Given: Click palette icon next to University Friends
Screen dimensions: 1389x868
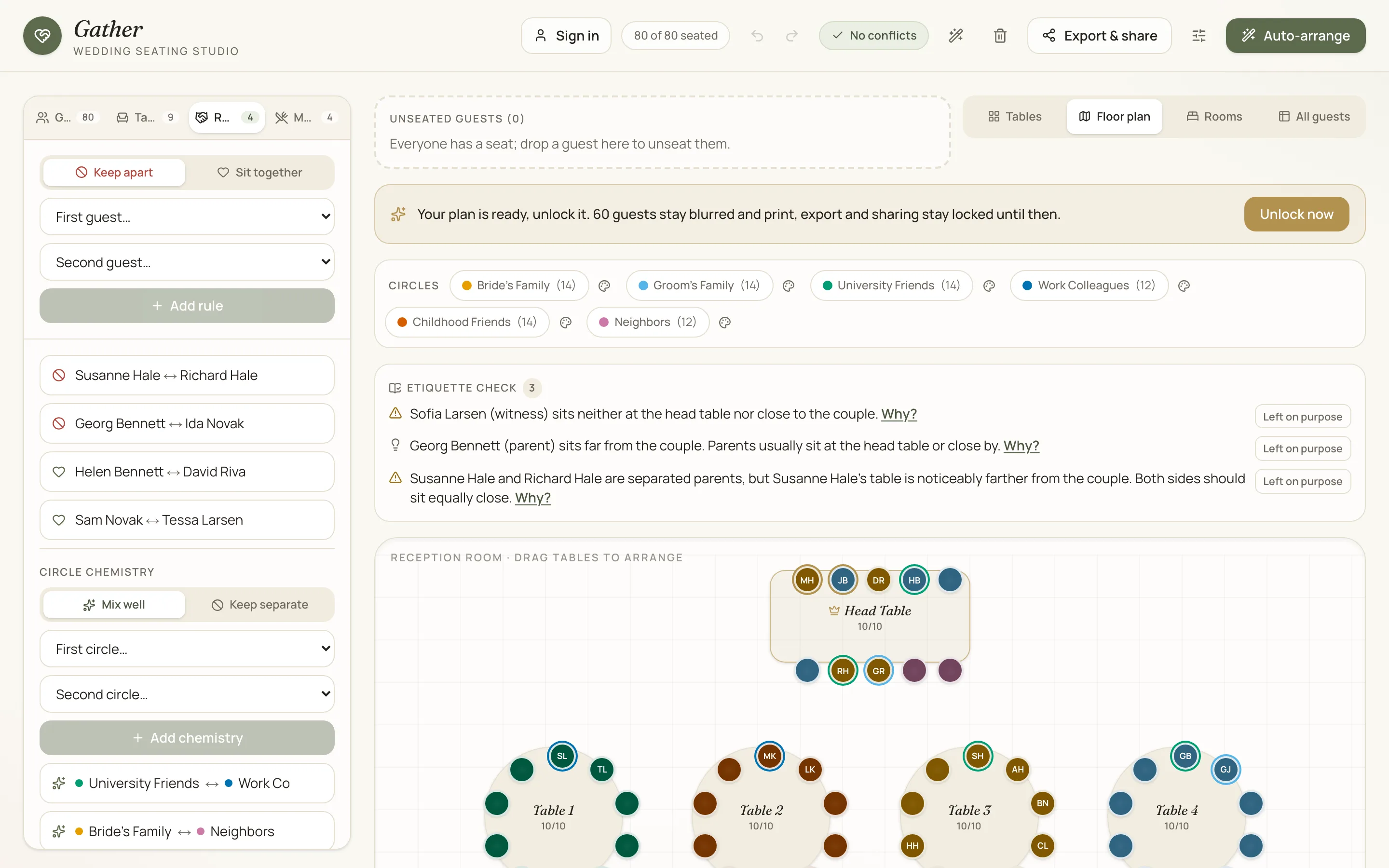Looking at the screenshot, I should point(988,285).
